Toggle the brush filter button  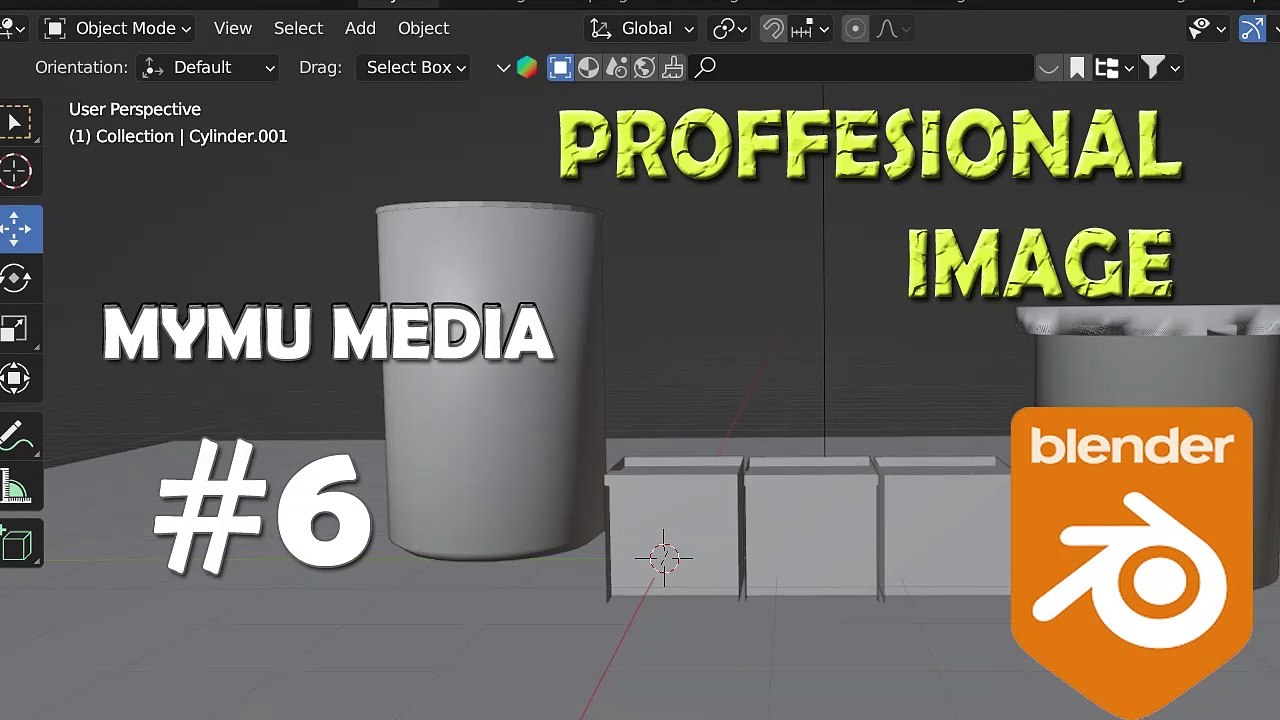[673, 67]
